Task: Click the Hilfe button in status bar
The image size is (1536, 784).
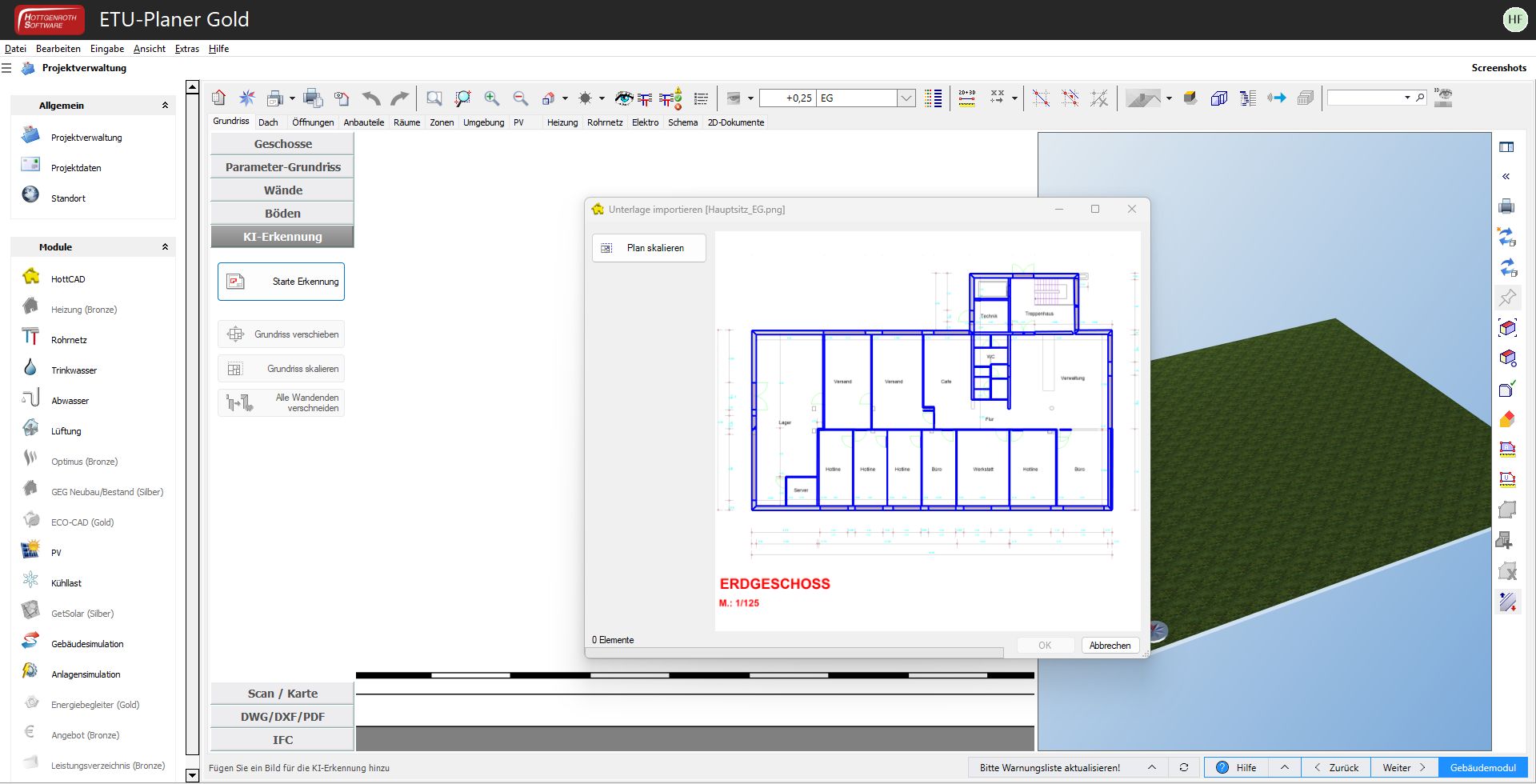Action: pos(1236,768)
